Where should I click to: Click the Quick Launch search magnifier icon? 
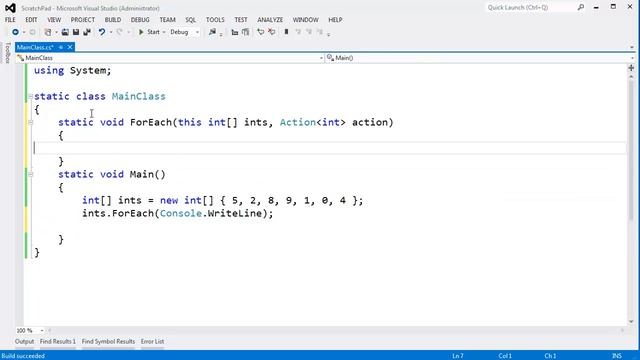click(580, 7)
